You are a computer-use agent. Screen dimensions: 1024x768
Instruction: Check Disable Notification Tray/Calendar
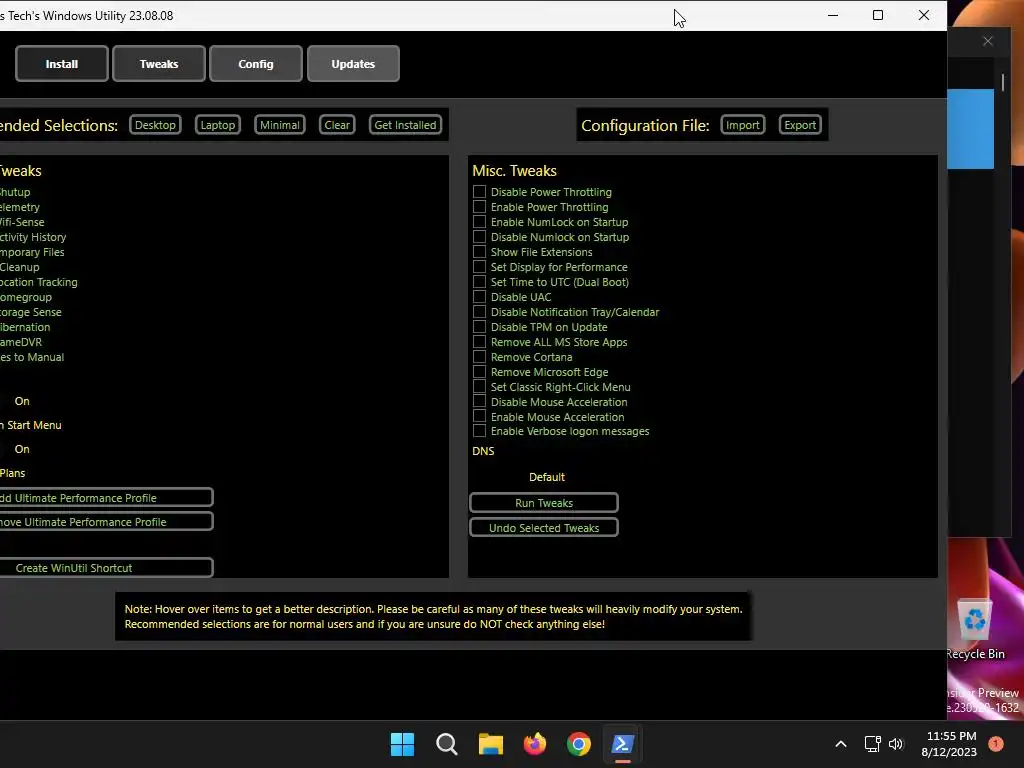tap(479, 312)
